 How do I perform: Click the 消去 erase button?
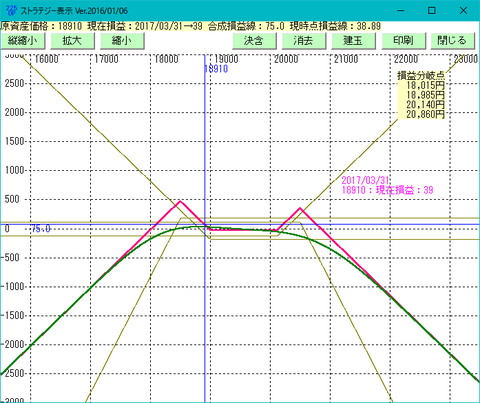[x=304, y=41]
